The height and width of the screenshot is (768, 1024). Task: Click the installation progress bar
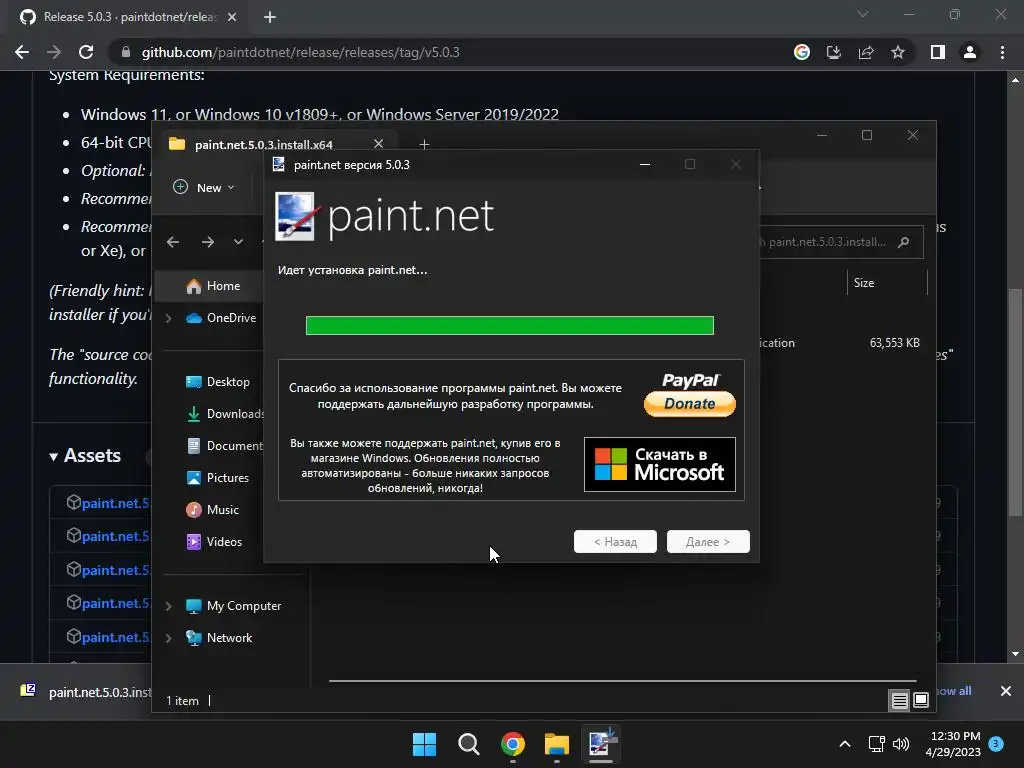(509, 325)
